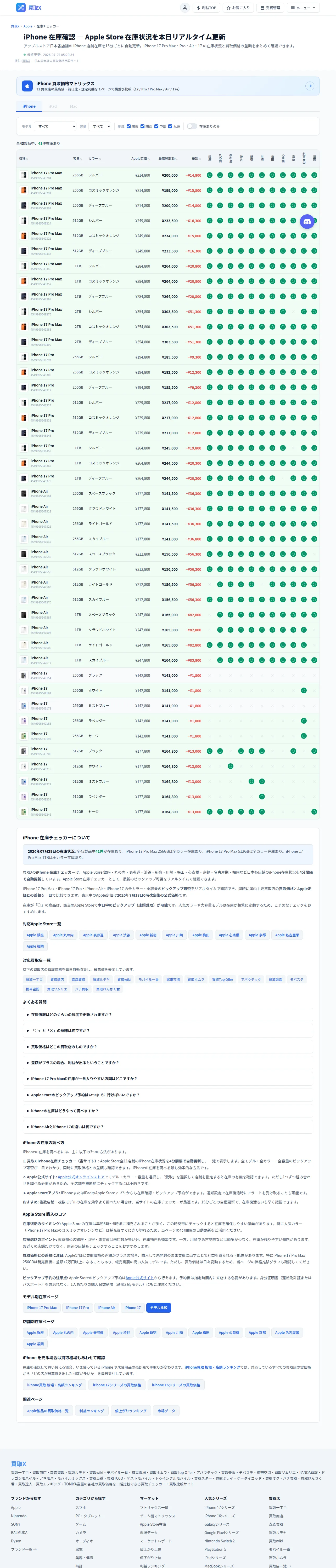336x1568 pixels.
Task: Toggle the 中部 region checkbox
Action: pos(156,126)
